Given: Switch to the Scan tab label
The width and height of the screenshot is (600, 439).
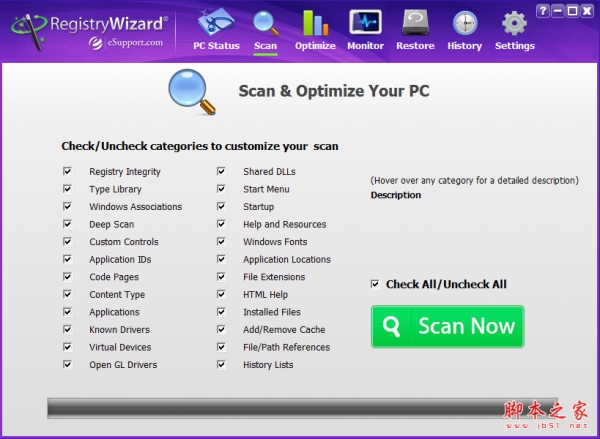Looking at the screenshot, I should pyautogui.click(x=265, y=46).
